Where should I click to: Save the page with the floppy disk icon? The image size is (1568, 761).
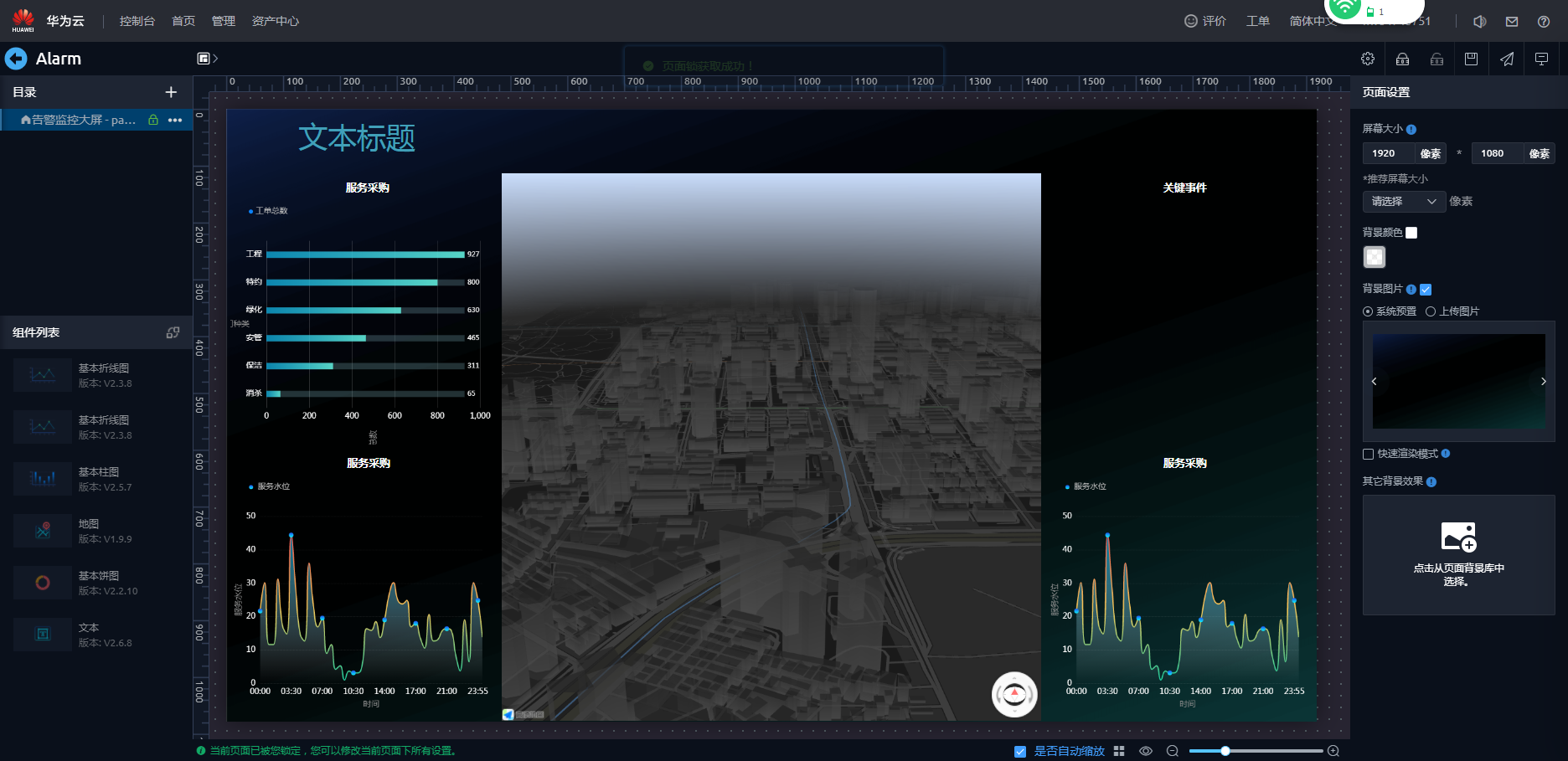tap(1471, 59)
